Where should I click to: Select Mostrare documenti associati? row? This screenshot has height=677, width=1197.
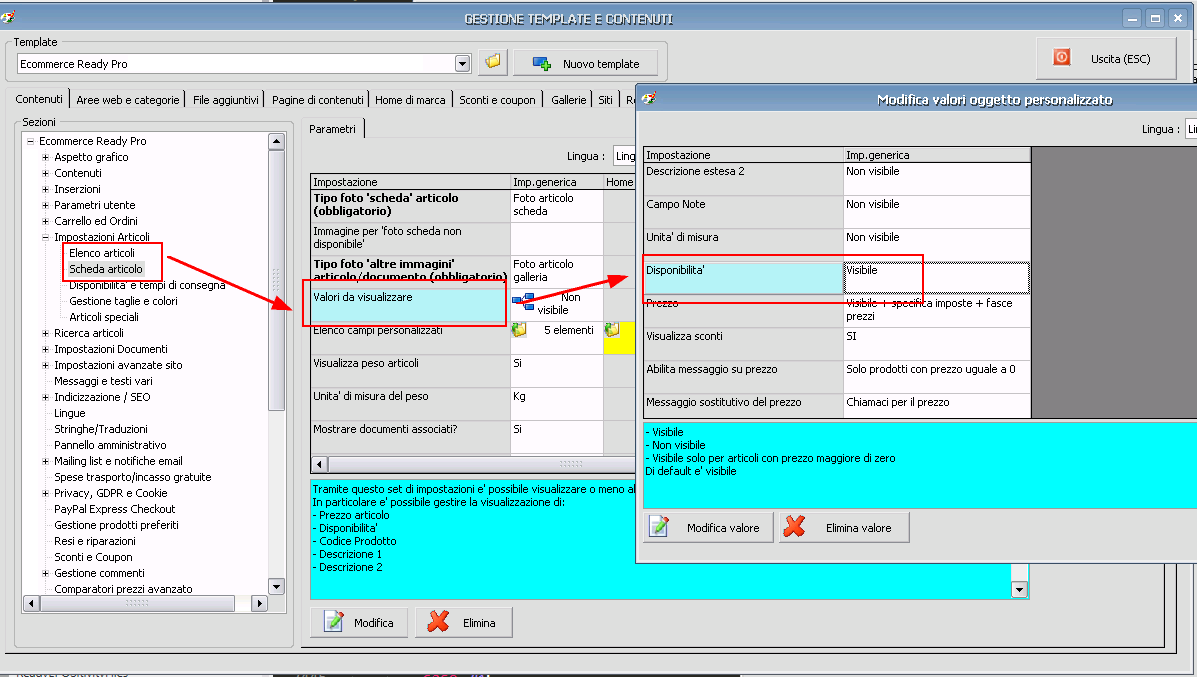(411, 437)
